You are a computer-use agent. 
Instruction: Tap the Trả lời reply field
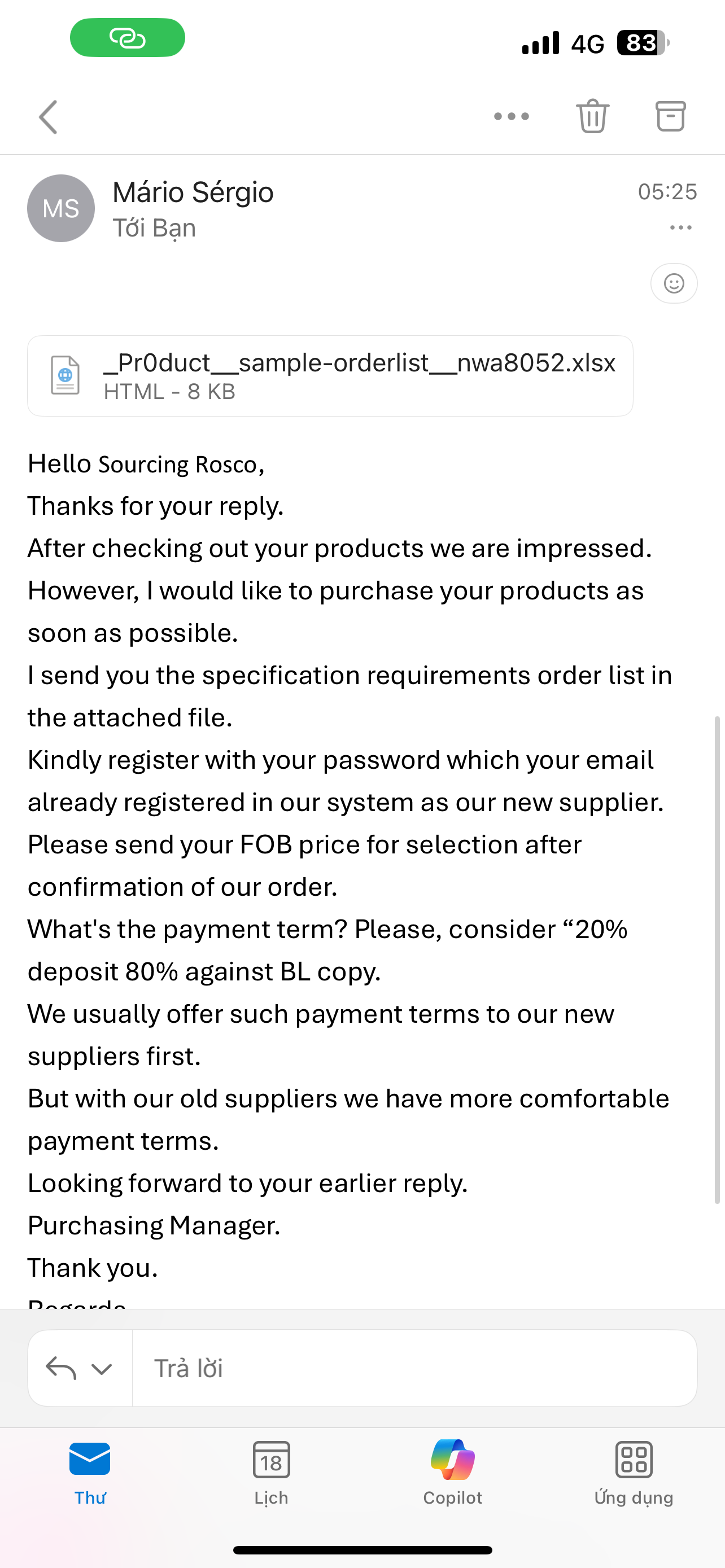[414, 1368]
